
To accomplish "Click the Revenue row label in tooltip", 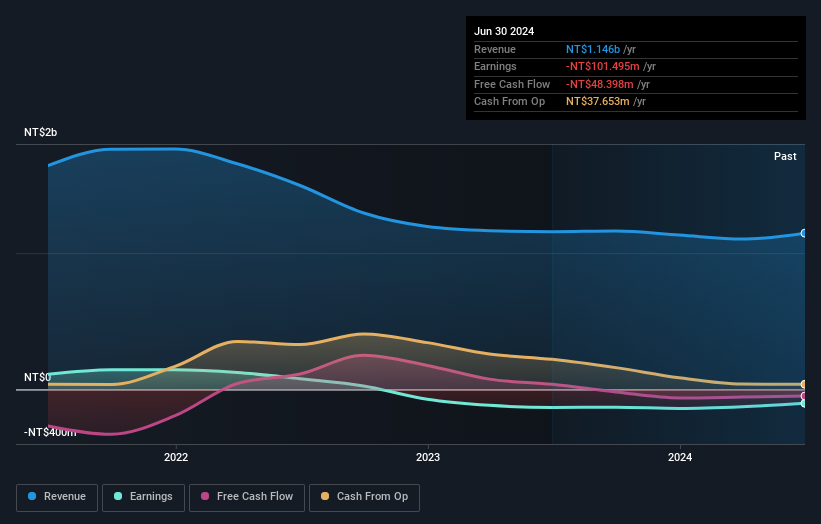I will click(495, 49).
